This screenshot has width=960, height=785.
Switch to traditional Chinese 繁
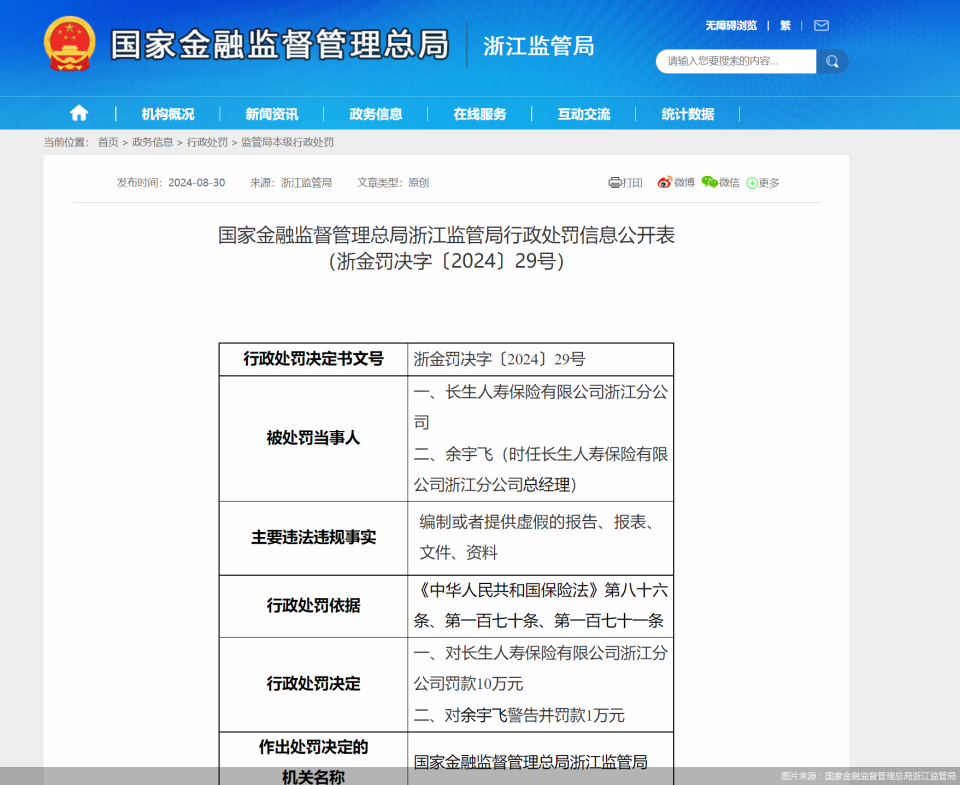[x=786, y=25]
